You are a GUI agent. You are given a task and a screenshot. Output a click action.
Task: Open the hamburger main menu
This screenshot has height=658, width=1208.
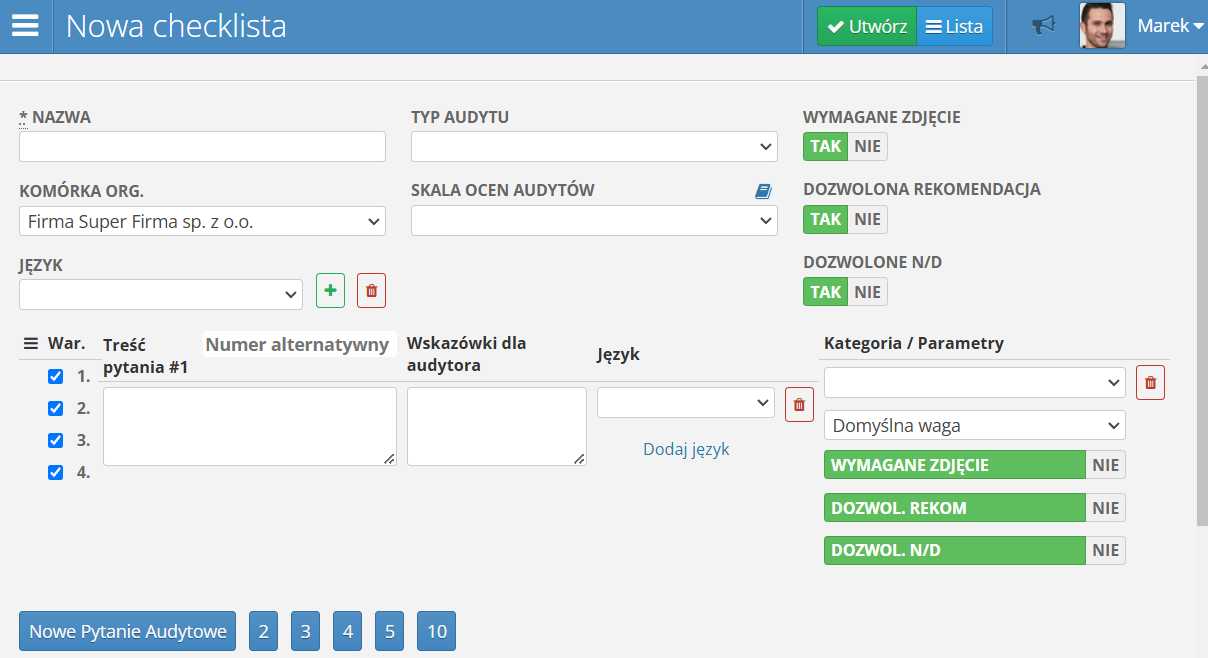[x=25, y=26]
